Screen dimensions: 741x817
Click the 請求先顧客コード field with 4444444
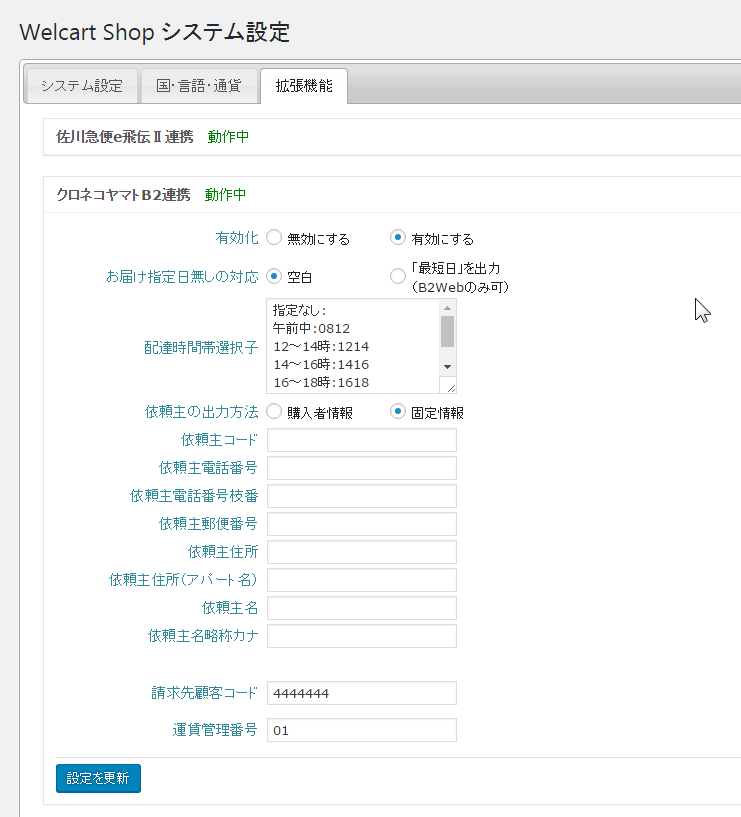362,693
